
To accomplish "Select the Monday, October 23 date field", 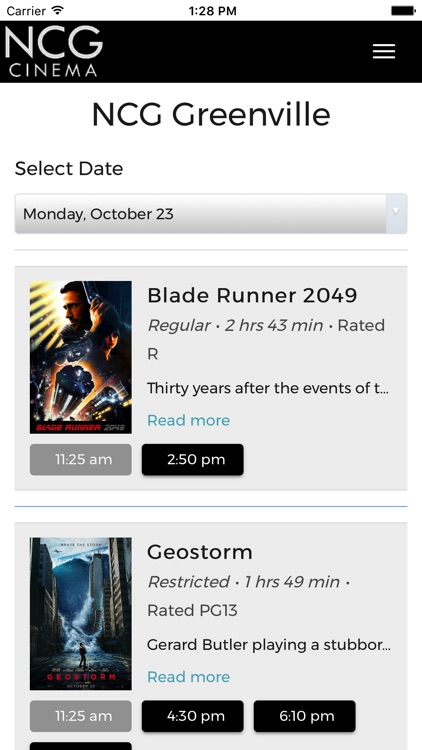I will click(211, 213).
